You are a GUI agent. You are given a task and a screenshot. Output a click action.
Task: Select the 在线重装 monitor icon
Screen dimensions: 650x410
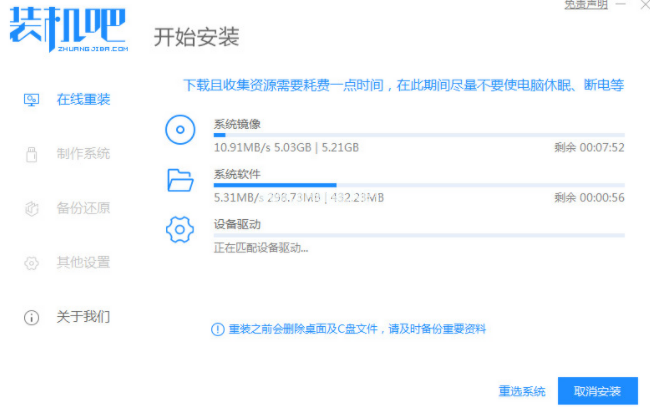tap(31, 100)
